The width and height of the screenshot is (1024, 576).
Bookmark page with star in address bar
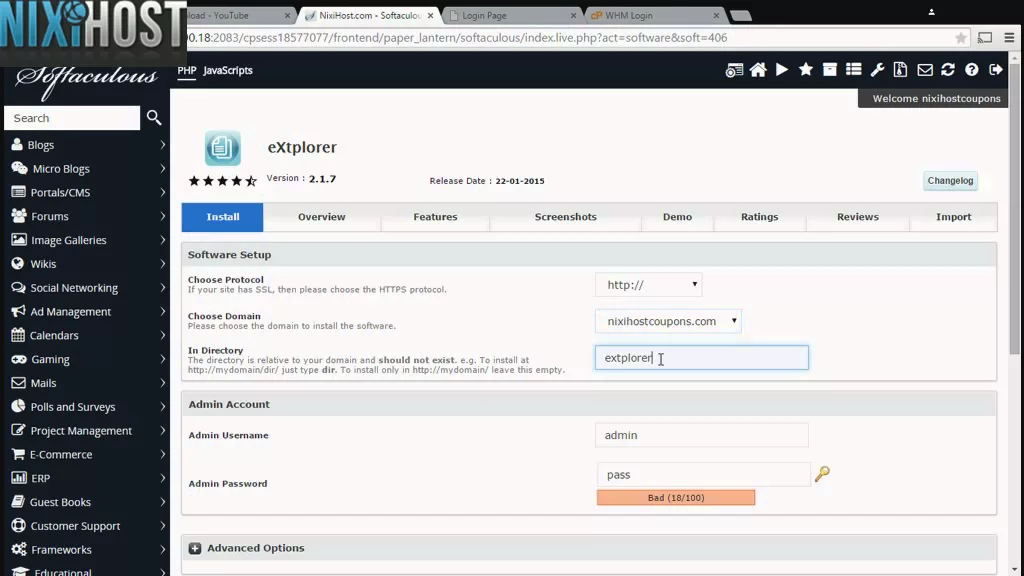[961, 38]
